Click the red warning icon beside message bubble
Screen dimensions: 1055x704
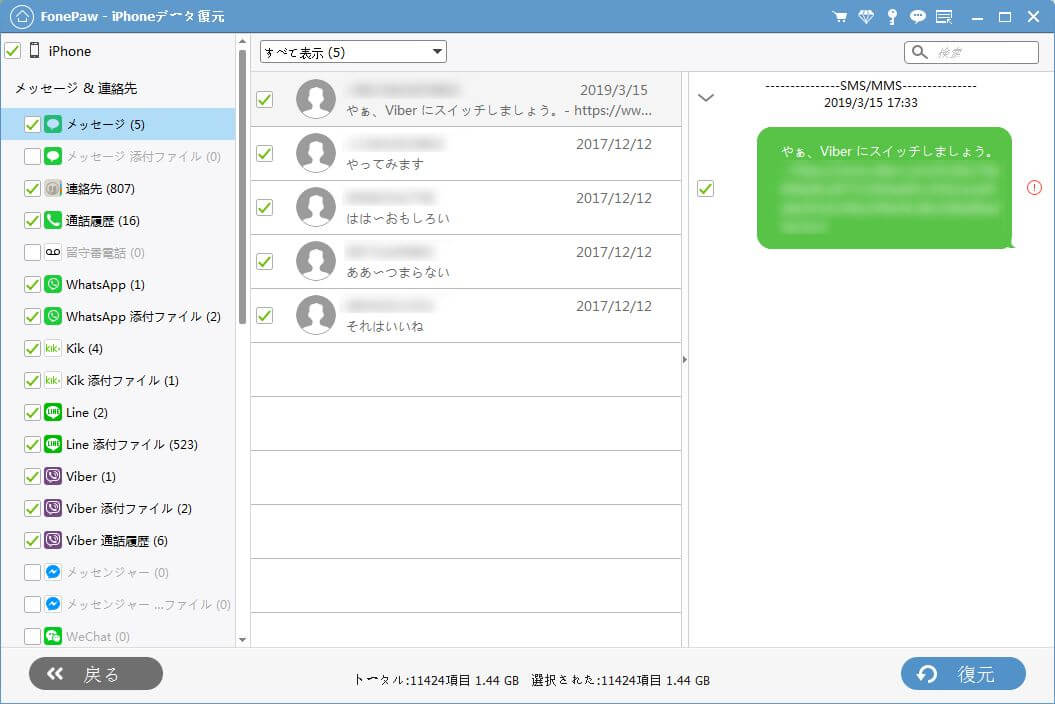[x=1034, y=188]
